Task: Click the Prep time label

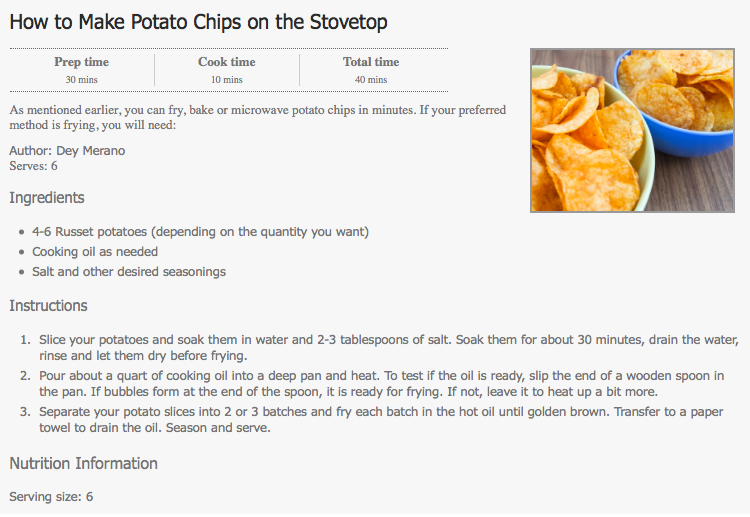Action: pyautogui.click(x=81, y=62)
